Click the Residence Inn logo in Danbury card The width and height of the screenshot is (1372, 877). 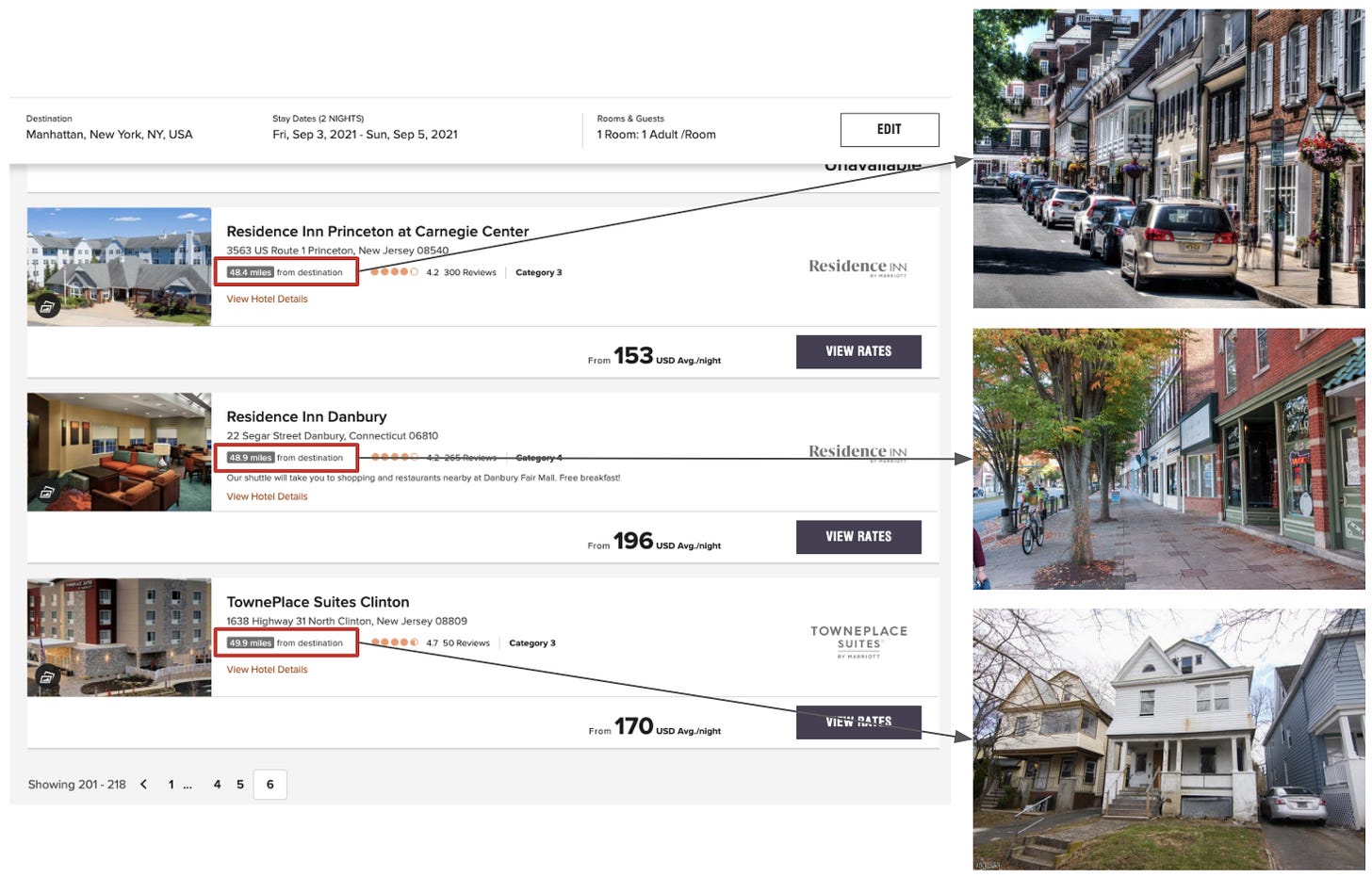click(x=857, y=453)
